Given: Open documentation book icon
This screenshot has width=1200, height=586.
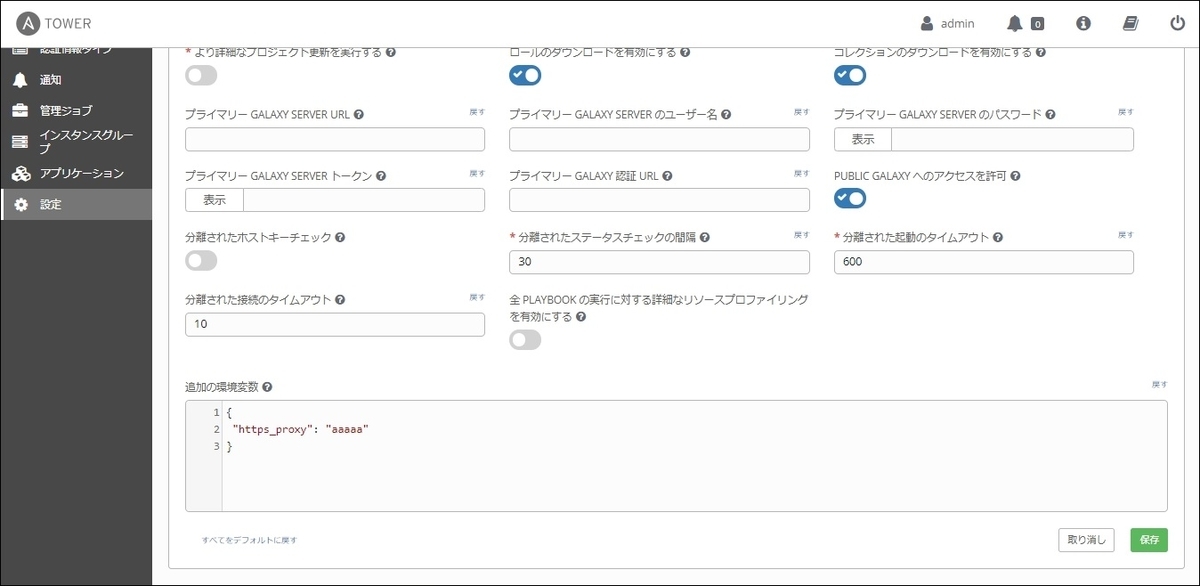Looking at the screenshot, I should (1130, 23).
